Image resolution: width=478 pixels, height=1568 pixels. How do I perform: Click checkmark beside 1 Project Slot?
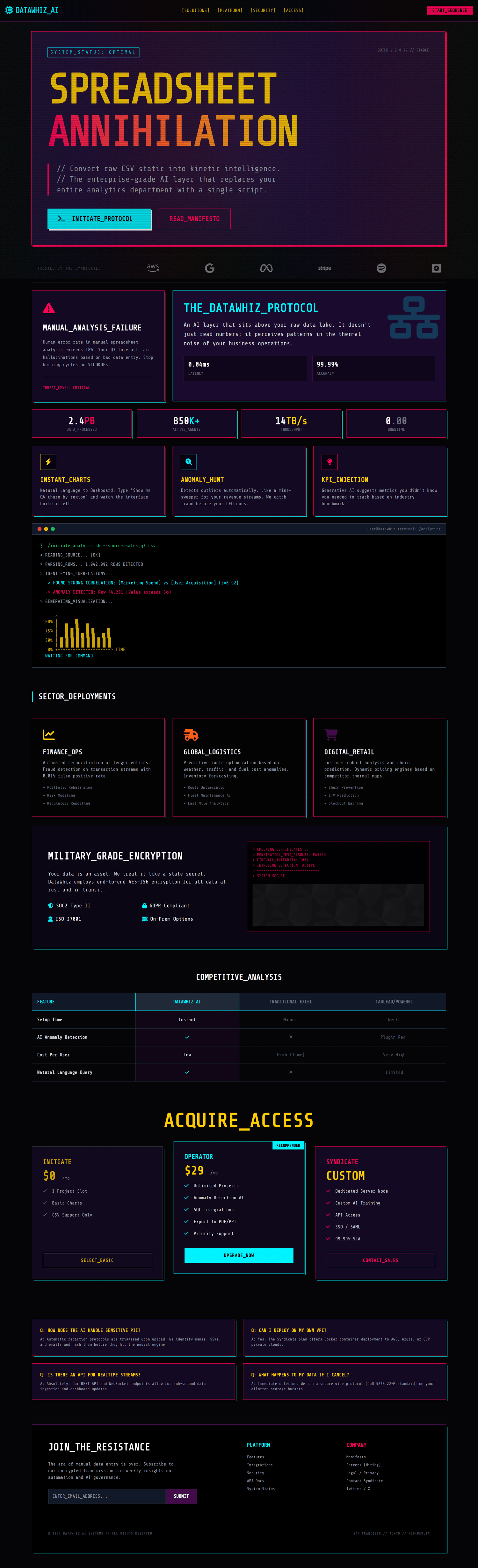coord(45,1191)
